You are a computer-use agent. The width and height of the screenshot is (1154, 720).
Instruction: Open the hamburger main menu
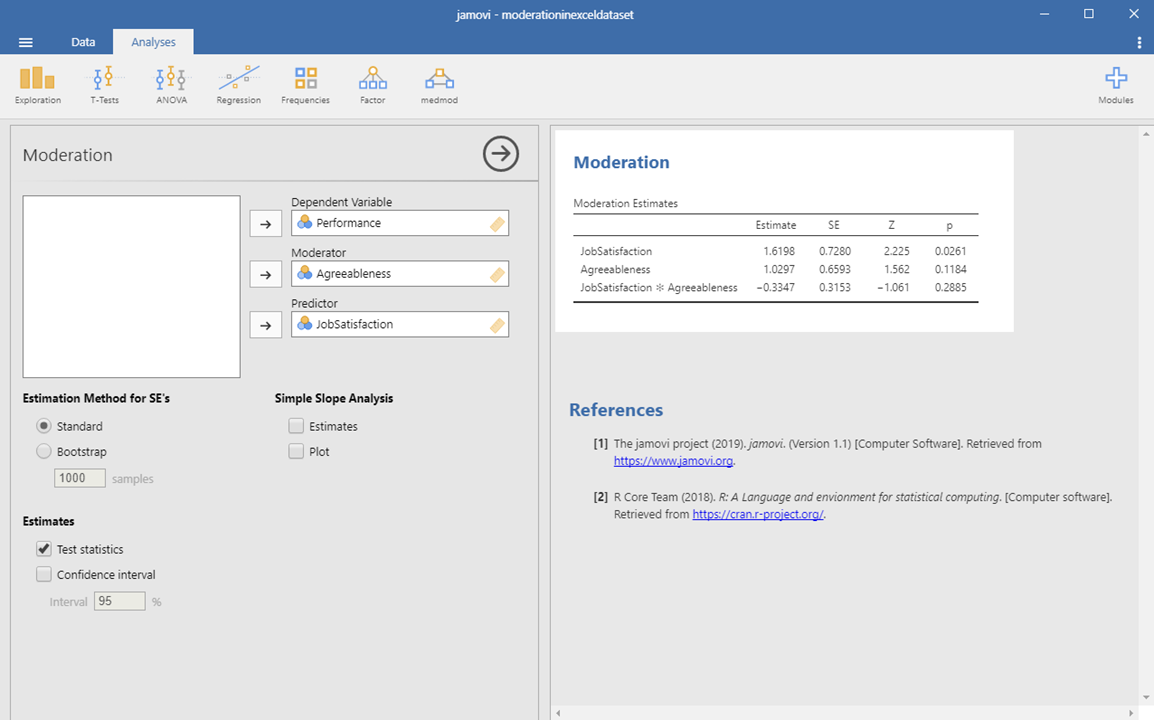26,42
